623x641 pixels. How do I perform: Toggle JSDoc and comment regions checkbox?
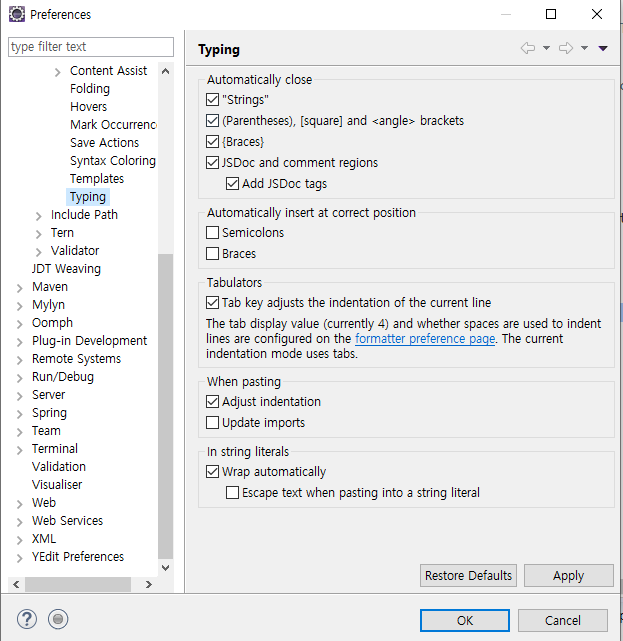point(212,162)
